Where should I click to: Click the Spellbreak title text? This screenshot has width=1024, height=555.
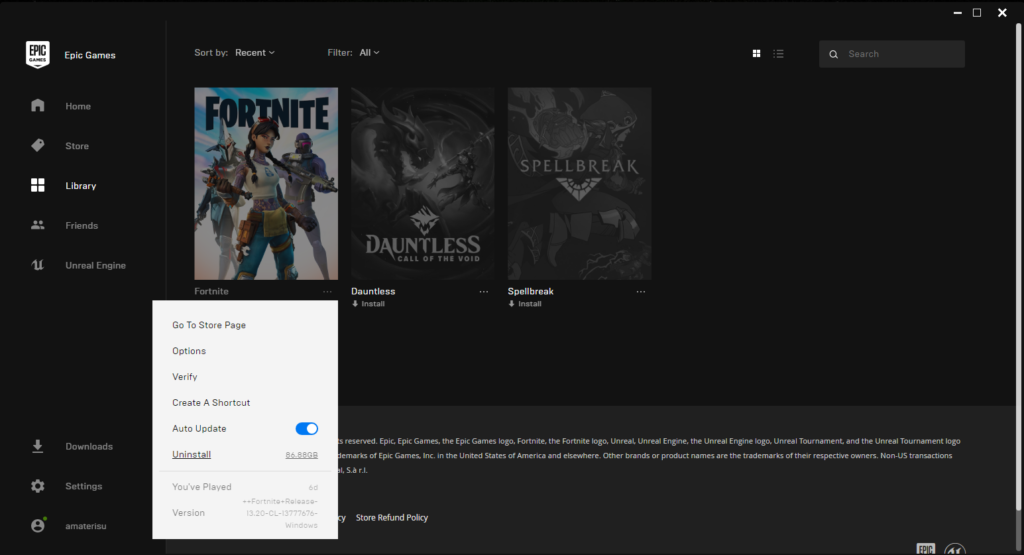pos(530,291)
